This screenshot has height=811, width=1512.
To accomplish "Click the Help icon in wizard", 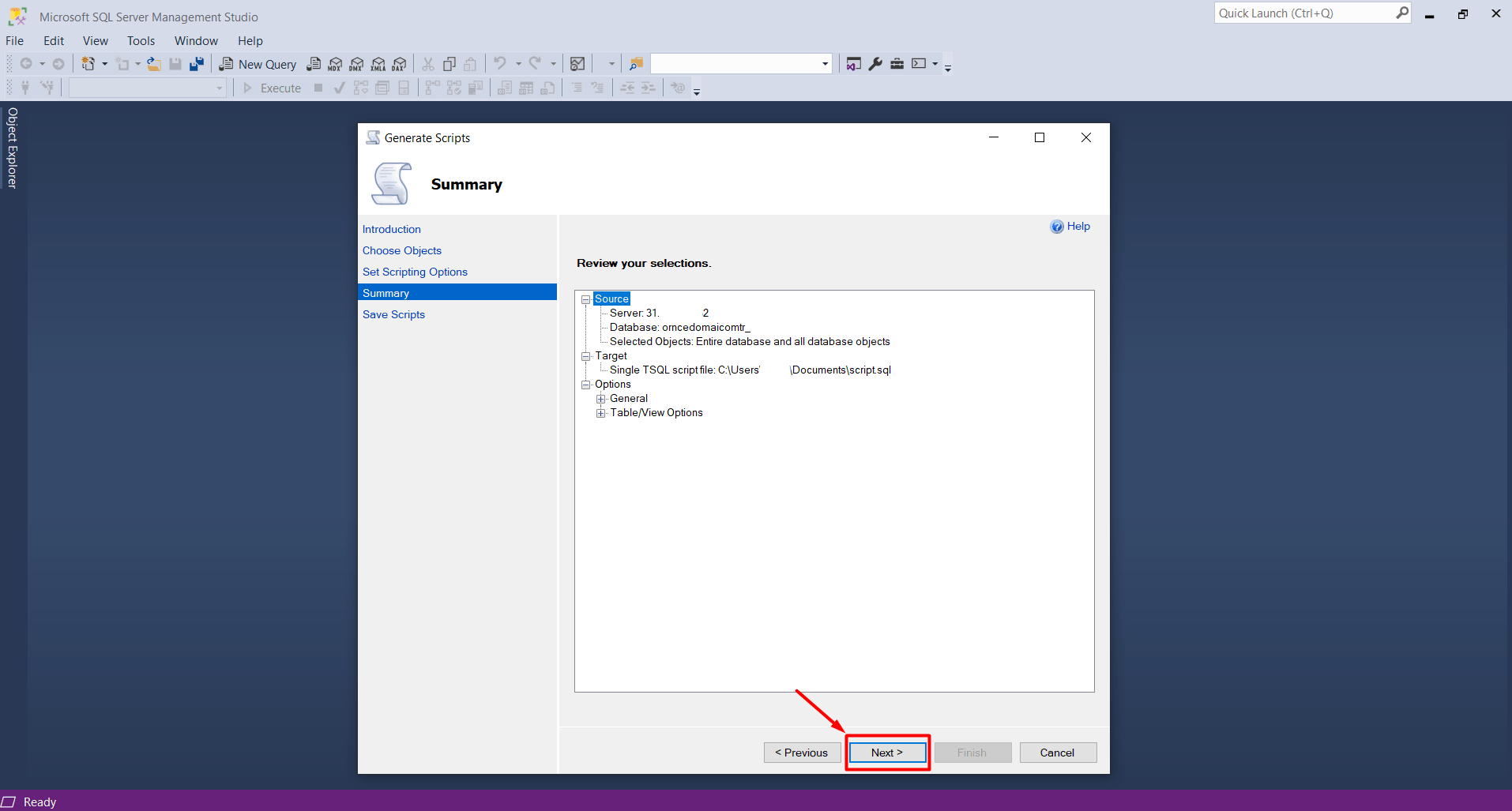I will (1070, 227).
